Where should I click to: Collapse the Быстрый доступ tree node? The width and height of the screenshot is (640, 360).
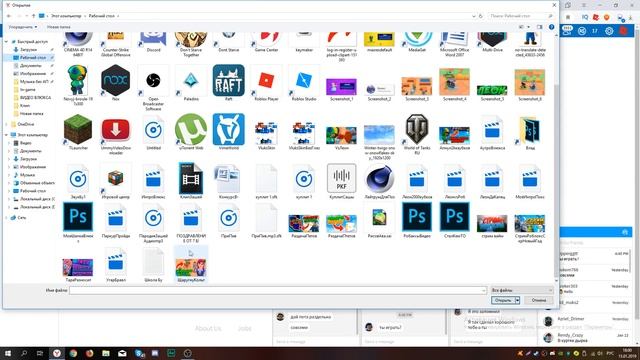click(7, 42)
